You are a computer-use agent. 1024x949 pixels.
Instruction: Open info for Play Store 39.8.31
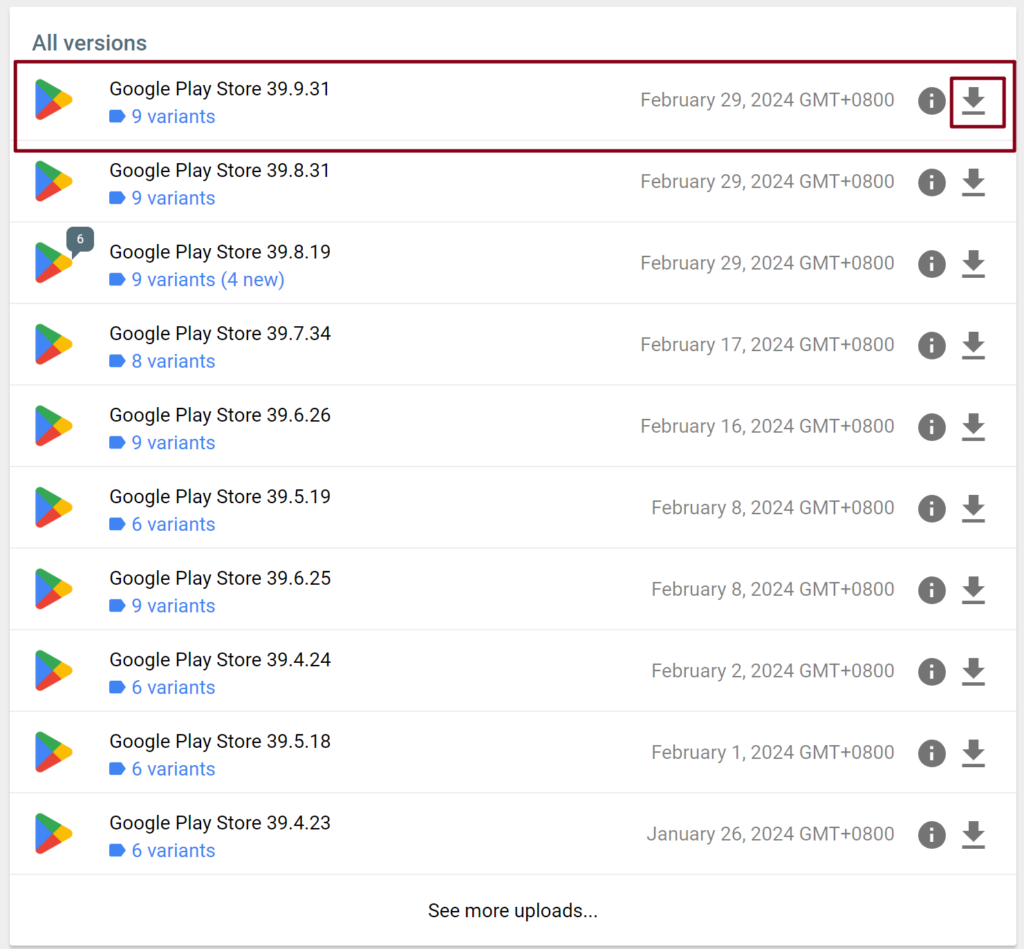932,182
